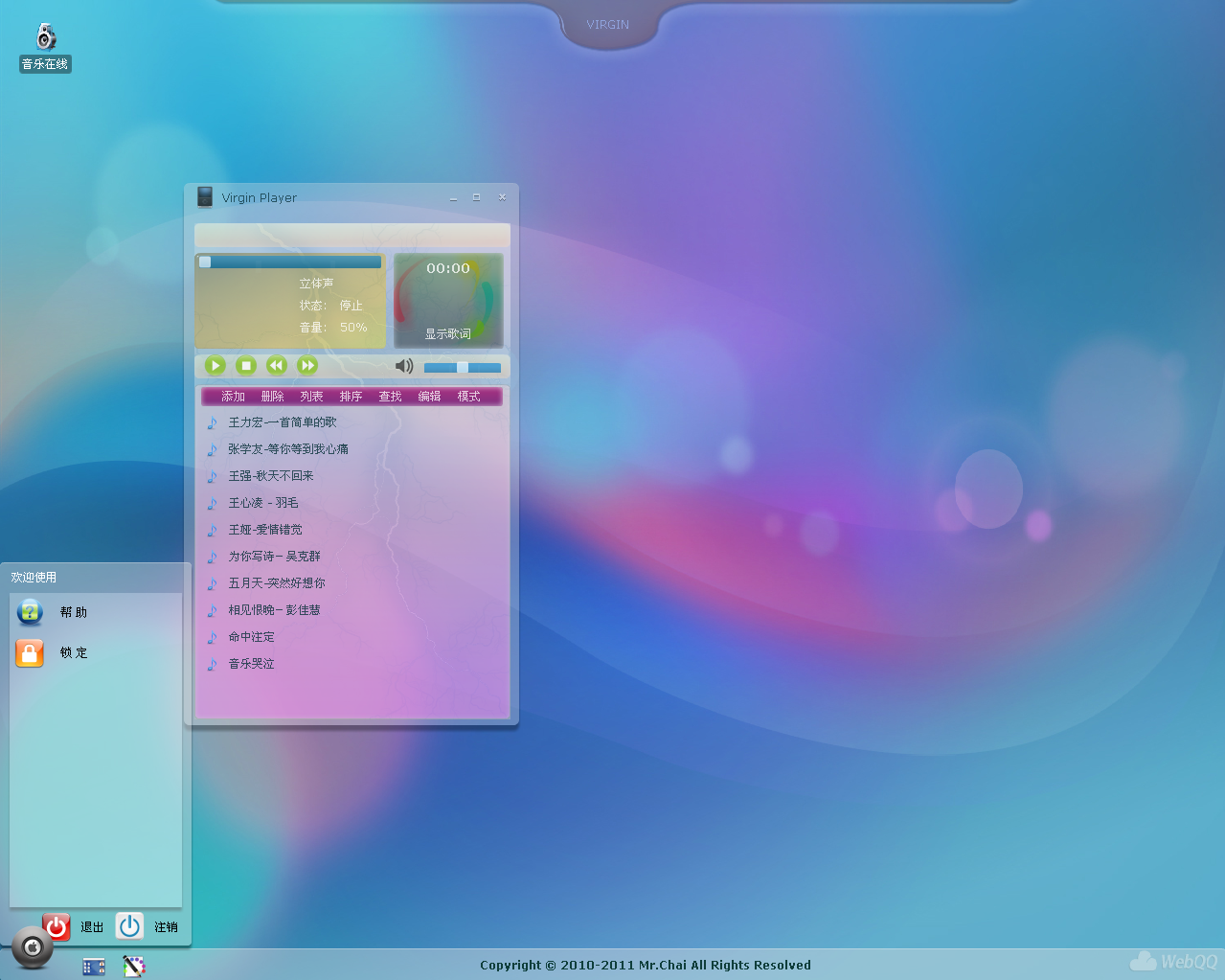
Task: Open the 添加 playlist menu
Action: pos(233,397)
